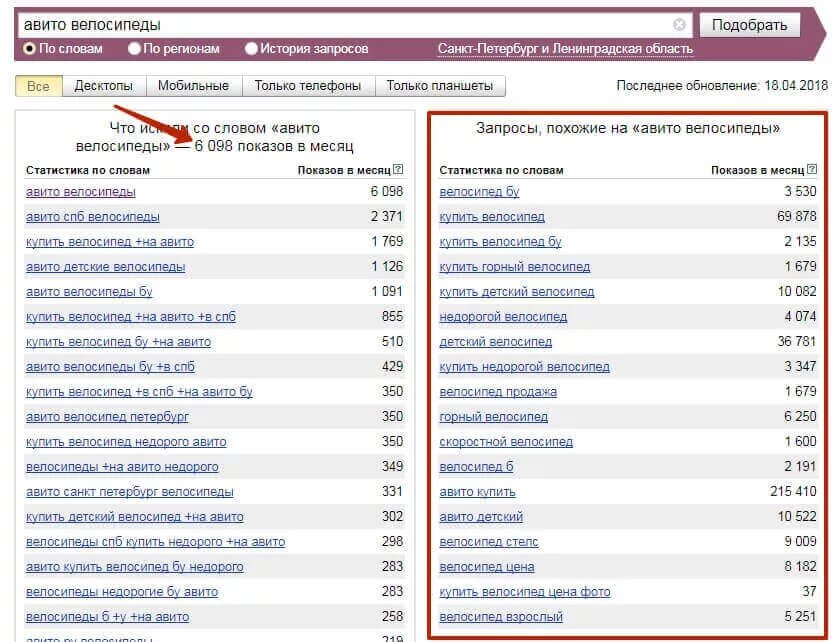
Task: Open help icon beside left 'Показов в месяц'
Action: (x=398, y=169)
